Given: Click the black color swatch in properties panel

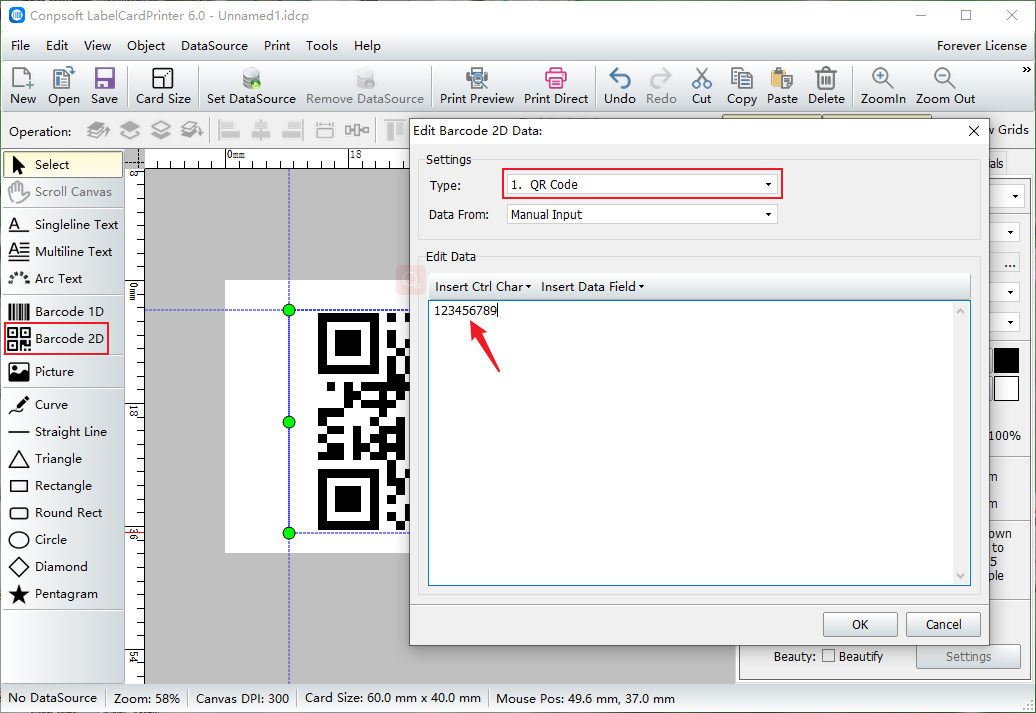Looking at the screenshot, I should tap(1006, 360).
